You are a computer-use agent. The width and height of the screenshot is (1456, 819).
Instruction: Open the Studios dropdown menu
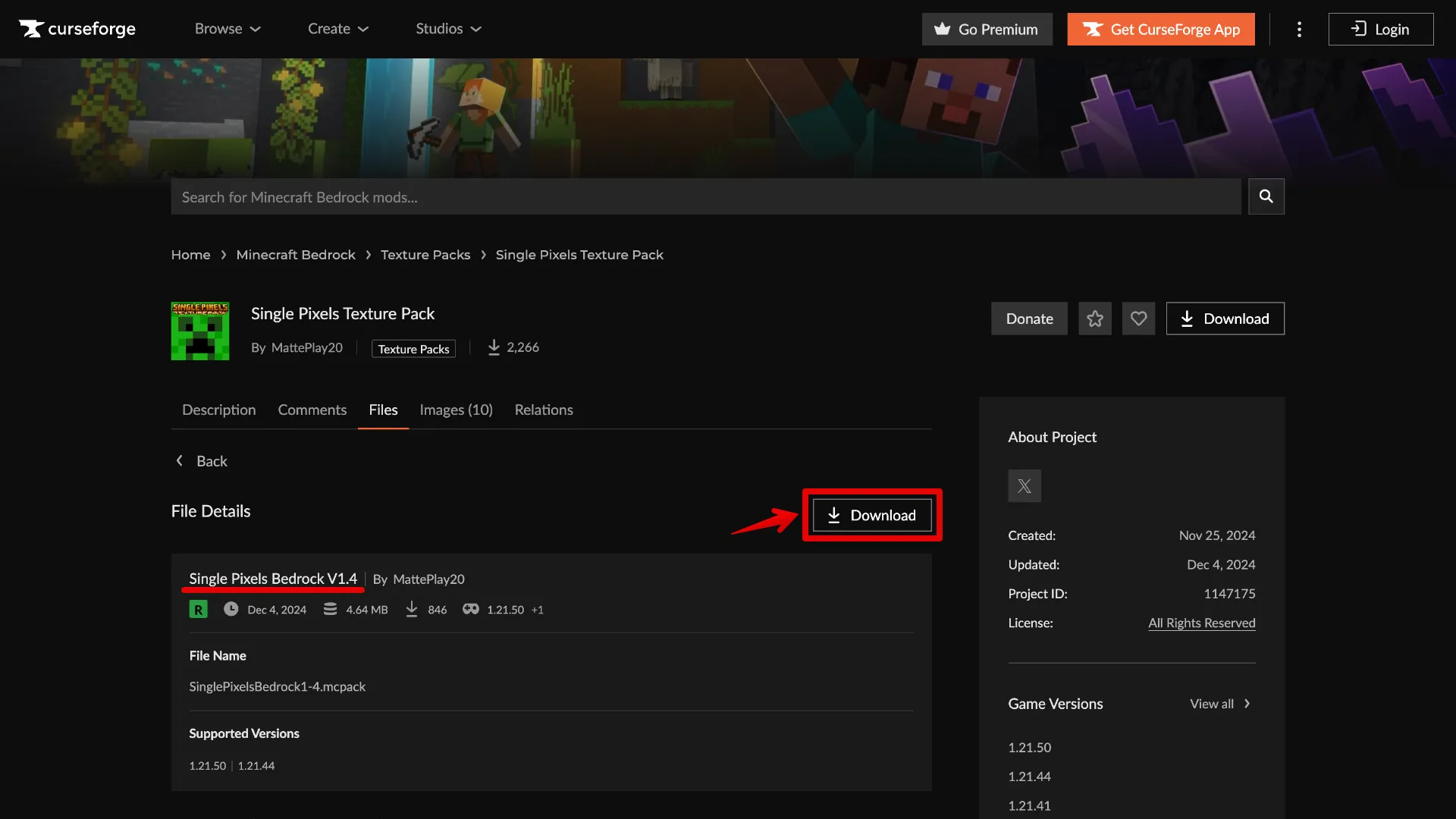448,29
